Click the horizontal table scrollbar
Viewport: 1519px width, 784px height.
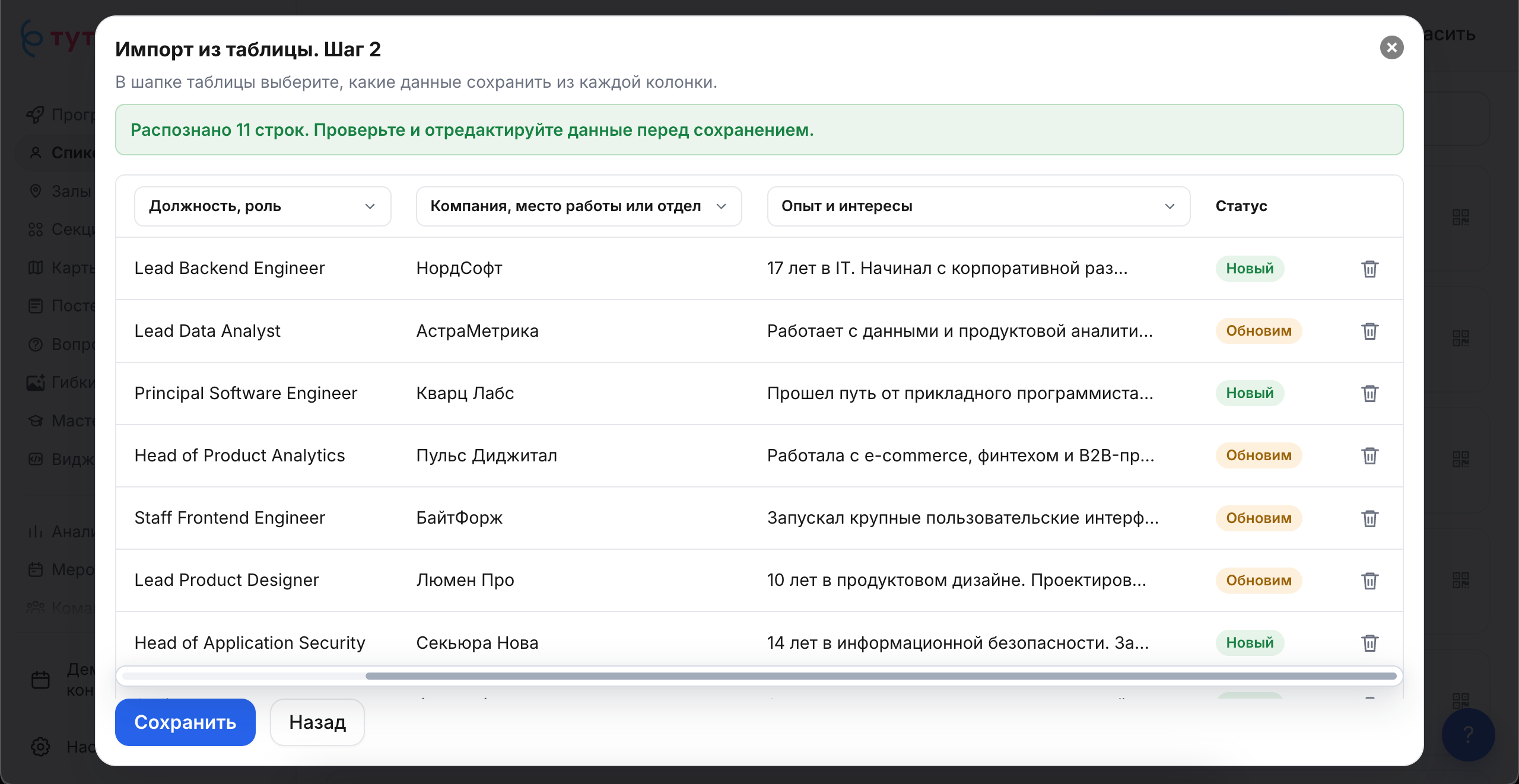[881, 676]
